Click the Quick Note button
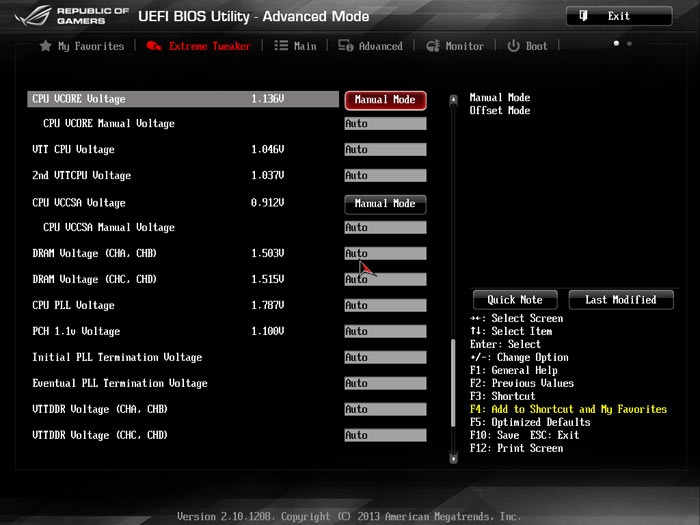This screenshot has height=525, width=700. (x=515, y=300)
